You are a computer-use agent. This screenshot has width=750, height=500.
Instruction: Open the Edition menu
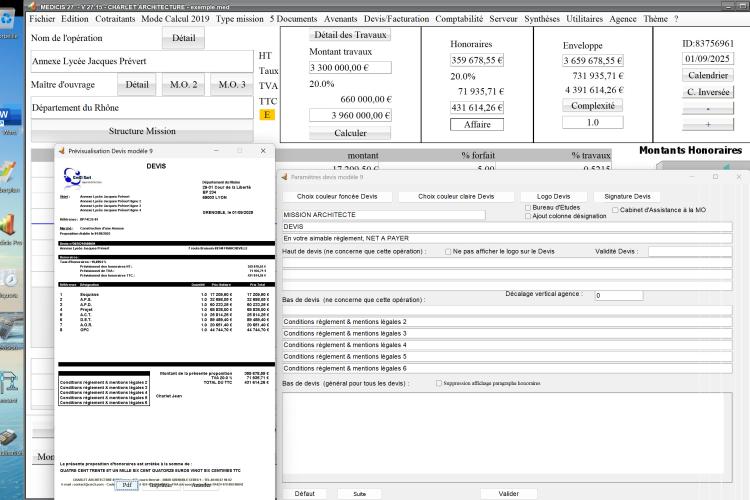pos(75,19)
